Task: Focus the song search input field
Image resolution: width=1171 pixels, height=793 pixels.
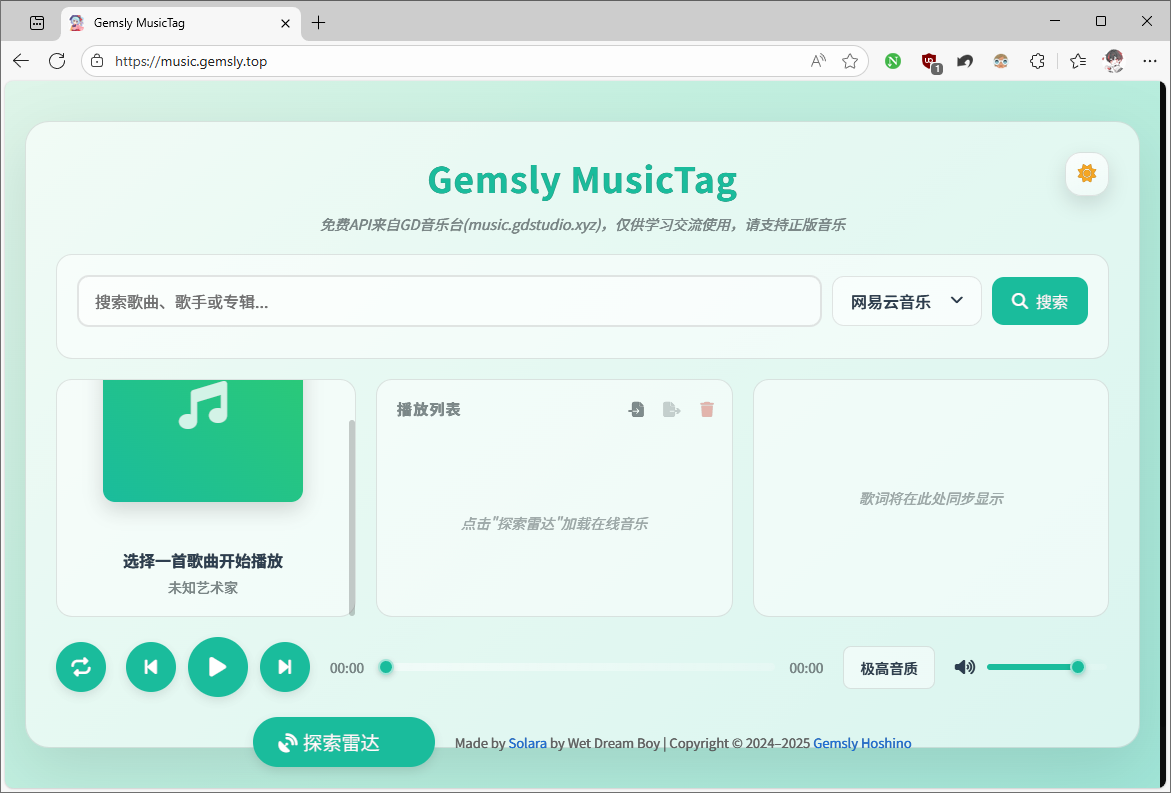Action: click(449, 301)
